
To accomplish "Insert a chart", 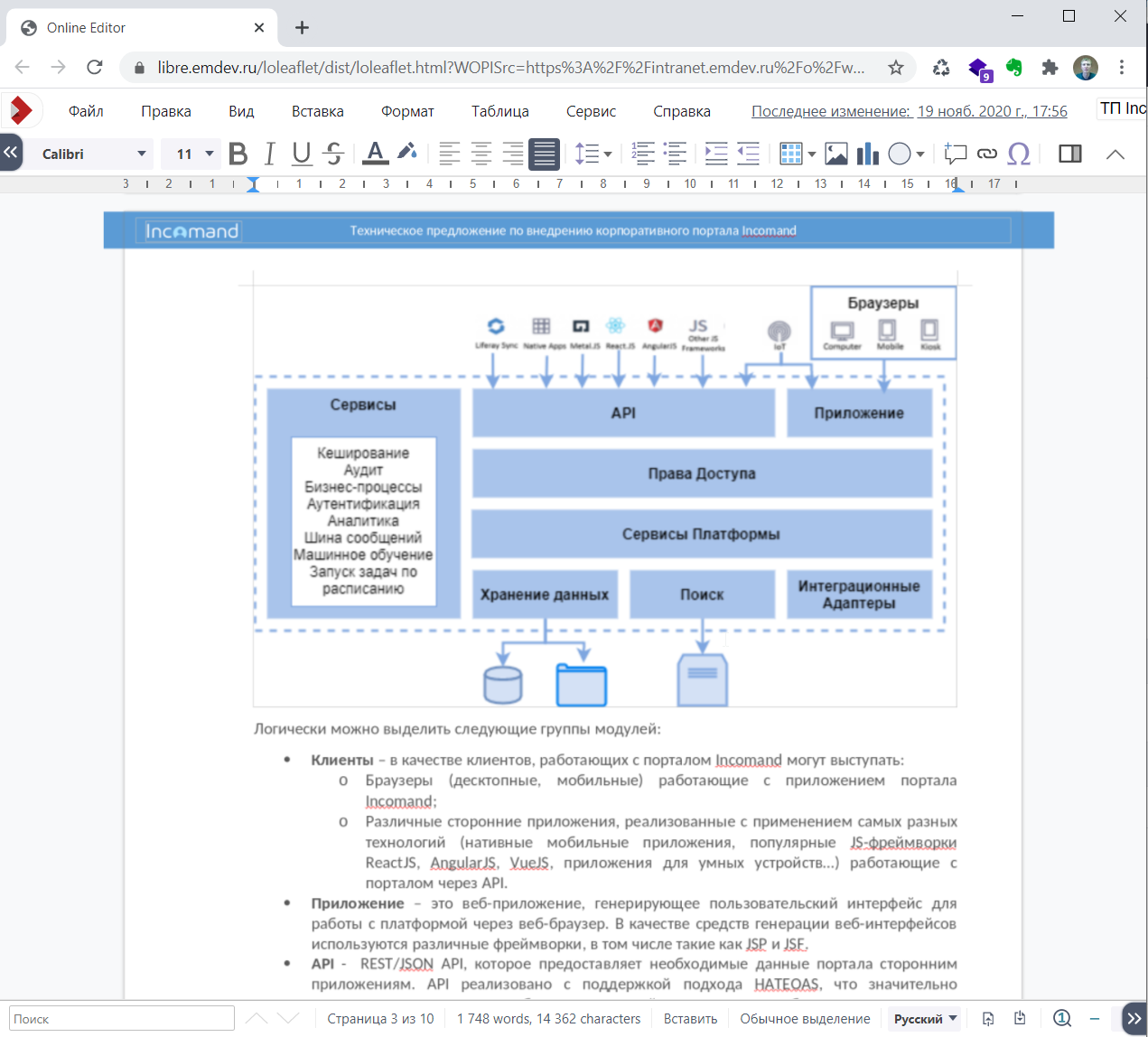I will (x=868, y=154).
